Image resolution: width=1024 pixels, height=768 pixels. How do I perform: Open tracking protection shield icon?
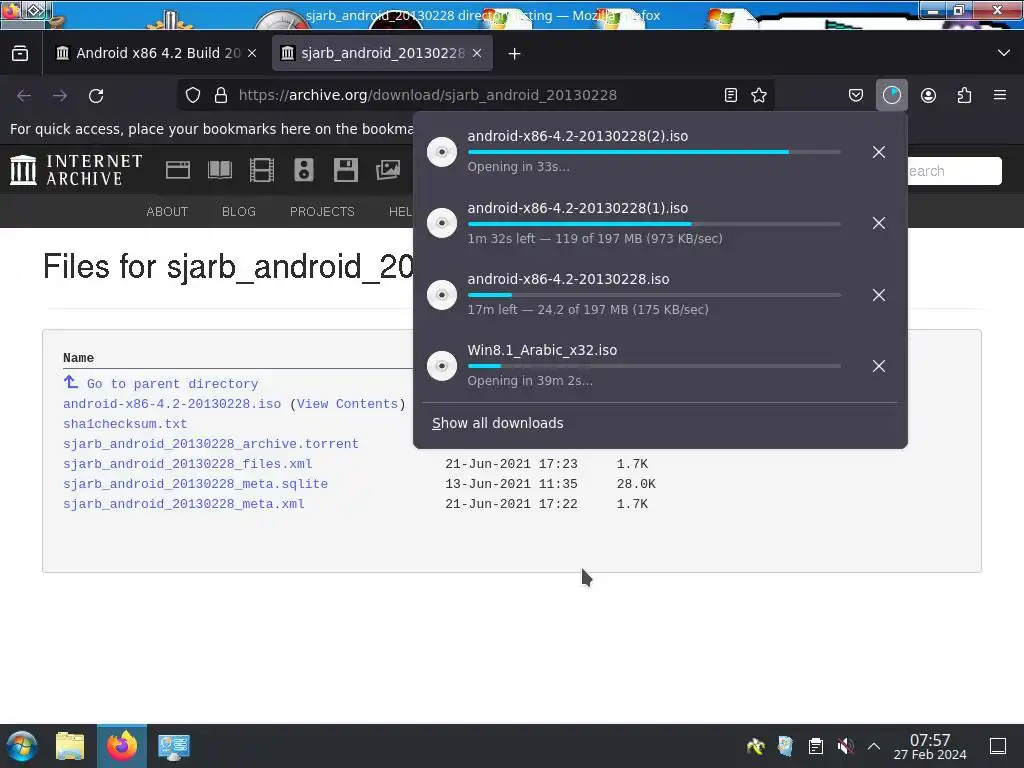(x=193, y=95)
